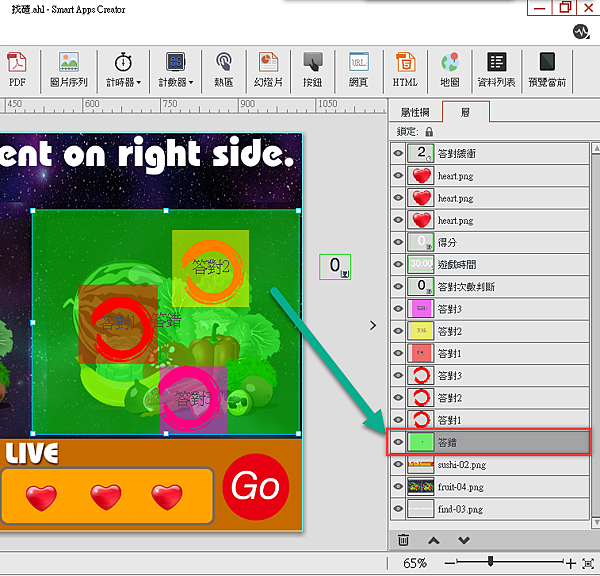Move the selected layer down
The image size is (600, 576).
click(464, 540)
